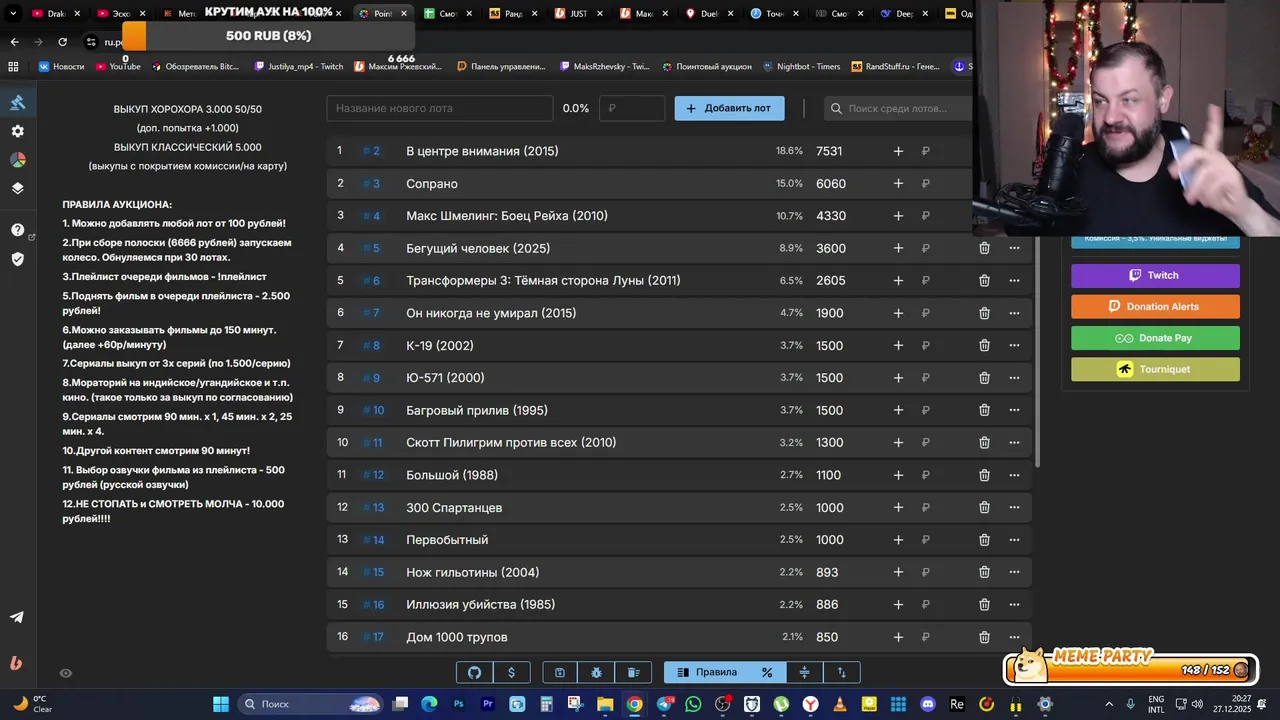Screen dimensions: 1280x720
Task: Open the YouTube bookmark
Action: [117, 66]
